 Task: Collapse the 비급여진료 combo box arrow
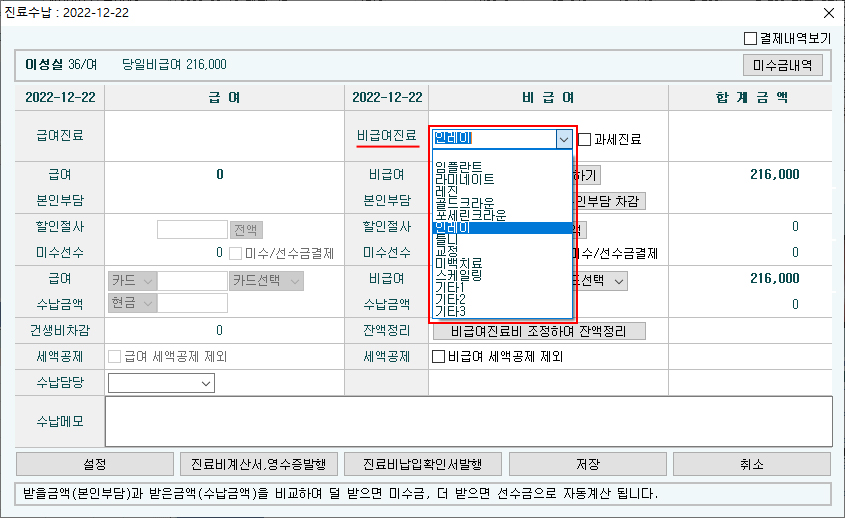tap(564, 140)
